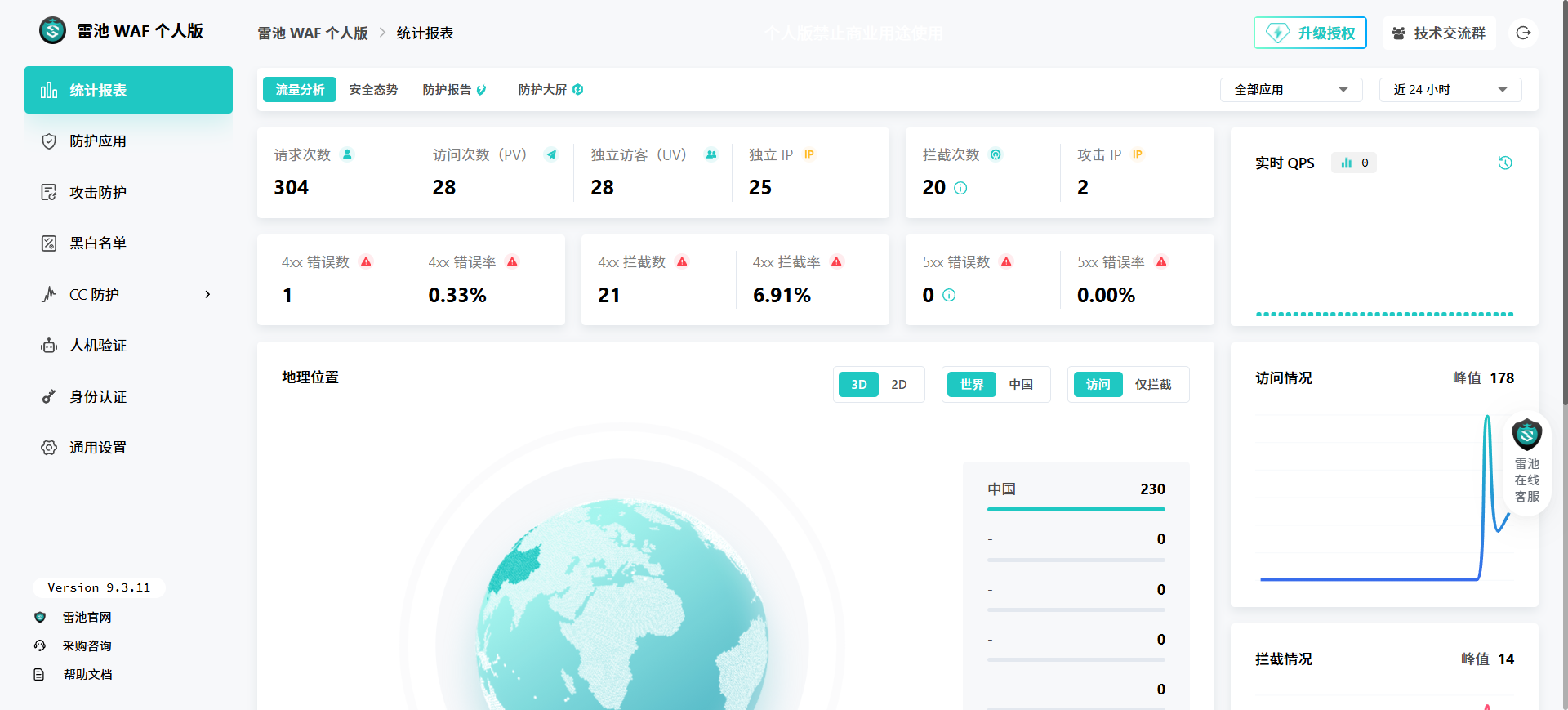Open the 雷池在线客服 support widget
Image resolution: width=1568 pixels, height=710 pixels.
pos(1526,462)
